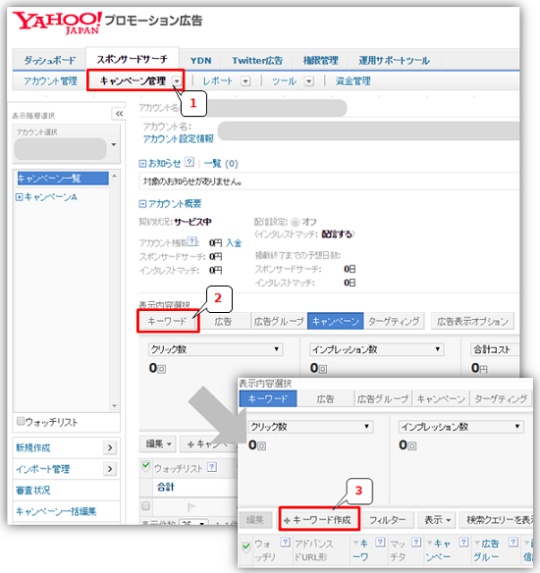Open アカウント設定情報 link
Image resolution: width=540 pixels, height=573 pixels.
click(178, 139)
